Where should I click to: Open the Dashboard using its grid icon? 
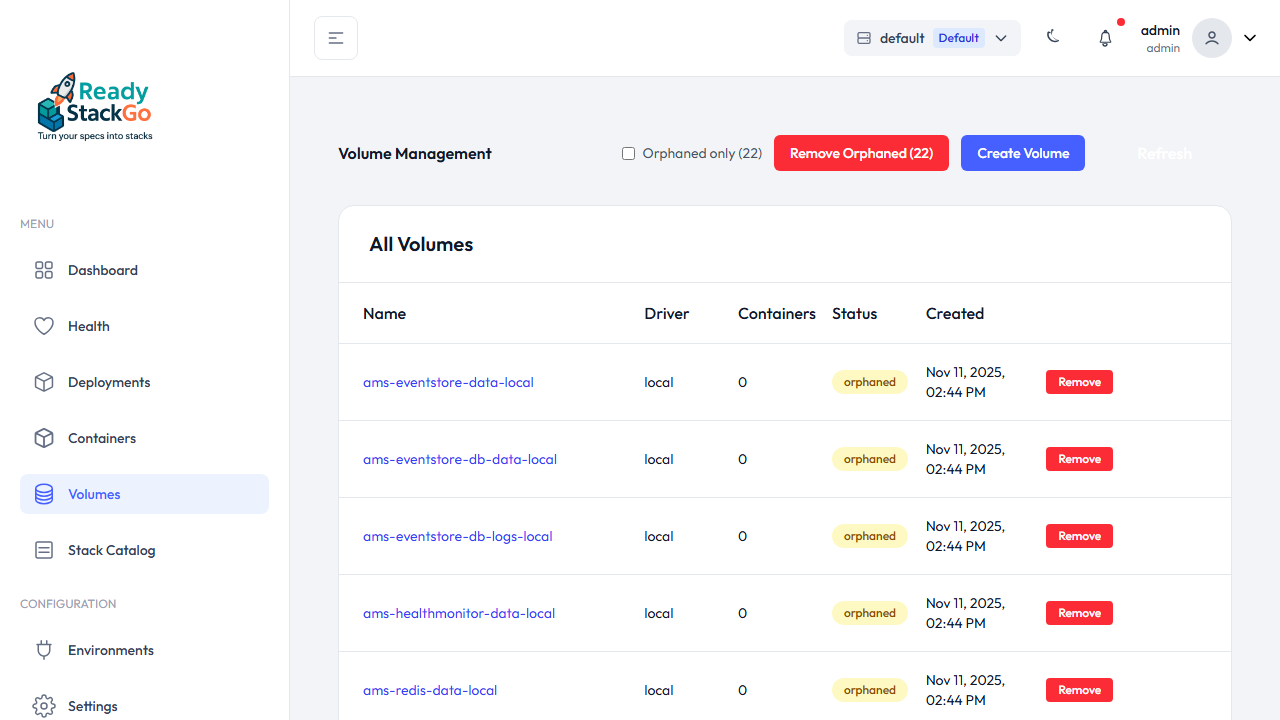44,270
